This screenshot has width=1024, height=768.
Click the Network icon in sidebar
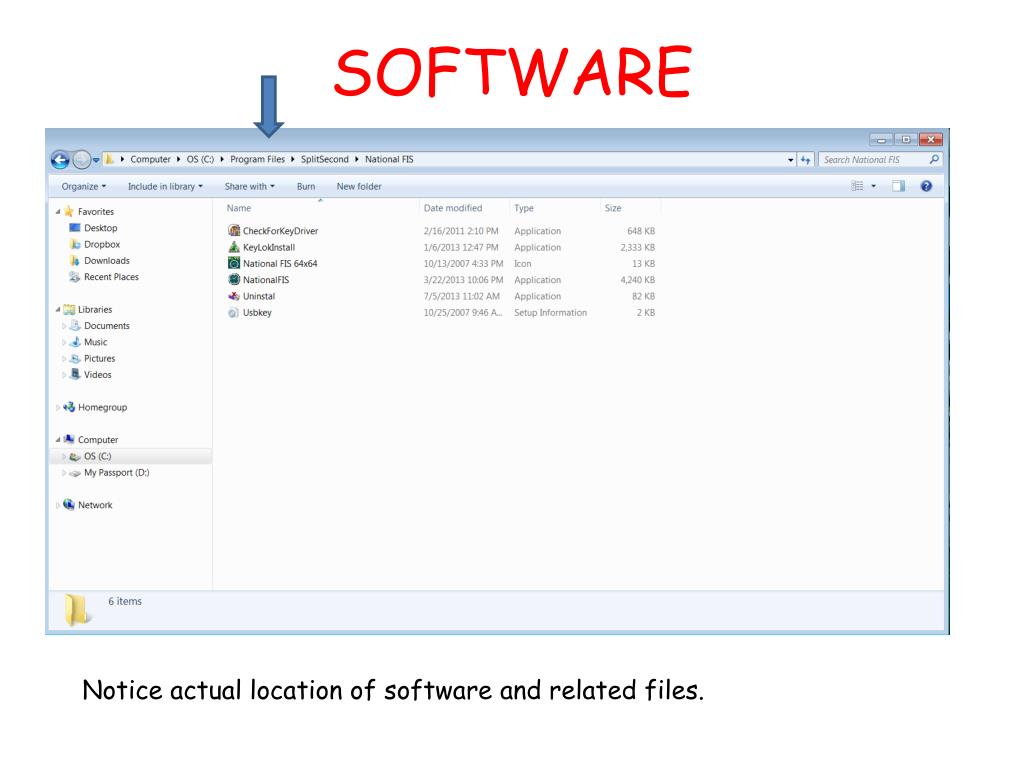69,505
